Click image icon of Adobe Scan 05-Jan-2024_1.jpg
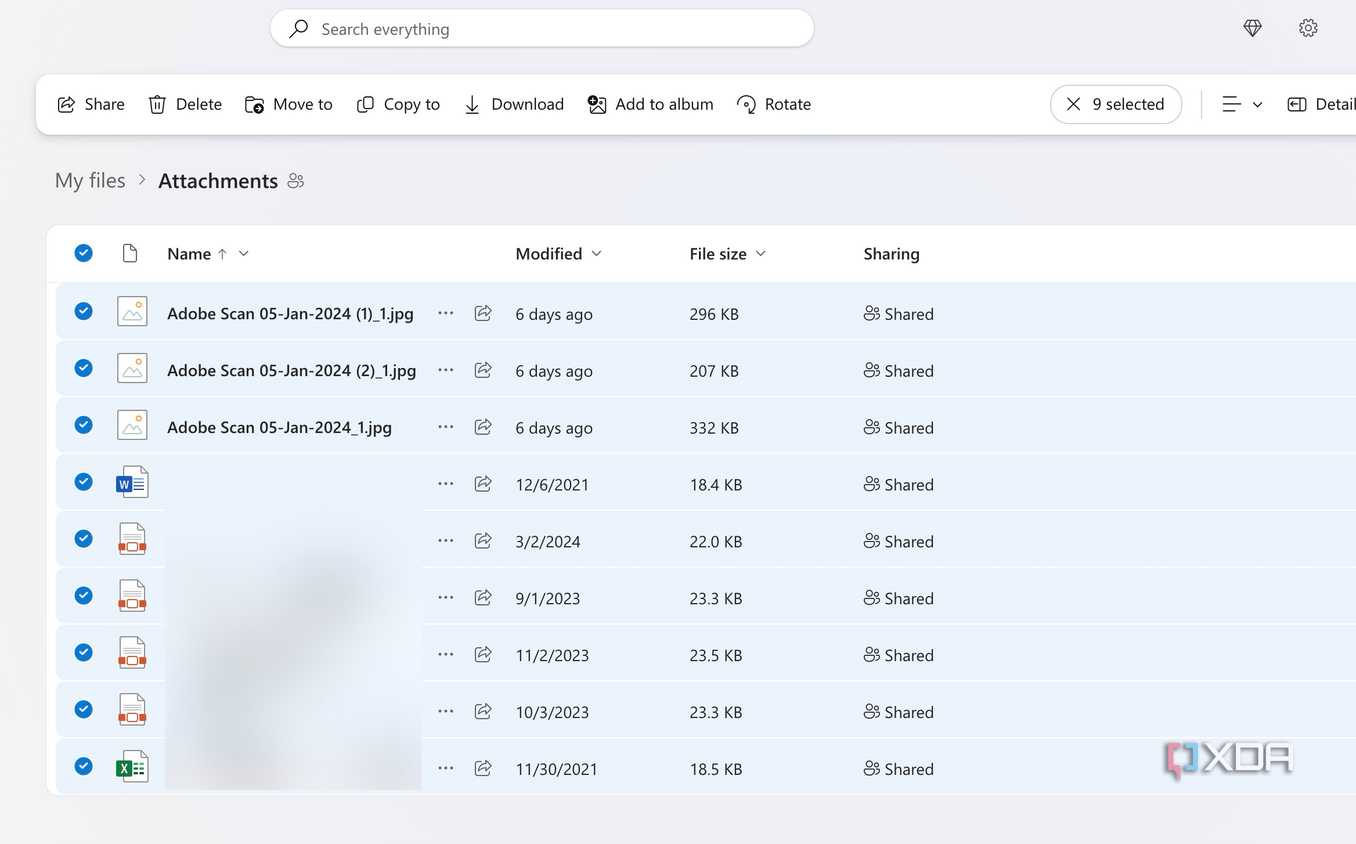Viewport: 1356px width, 844px height. pyautogui.click(x=132, y=425)
